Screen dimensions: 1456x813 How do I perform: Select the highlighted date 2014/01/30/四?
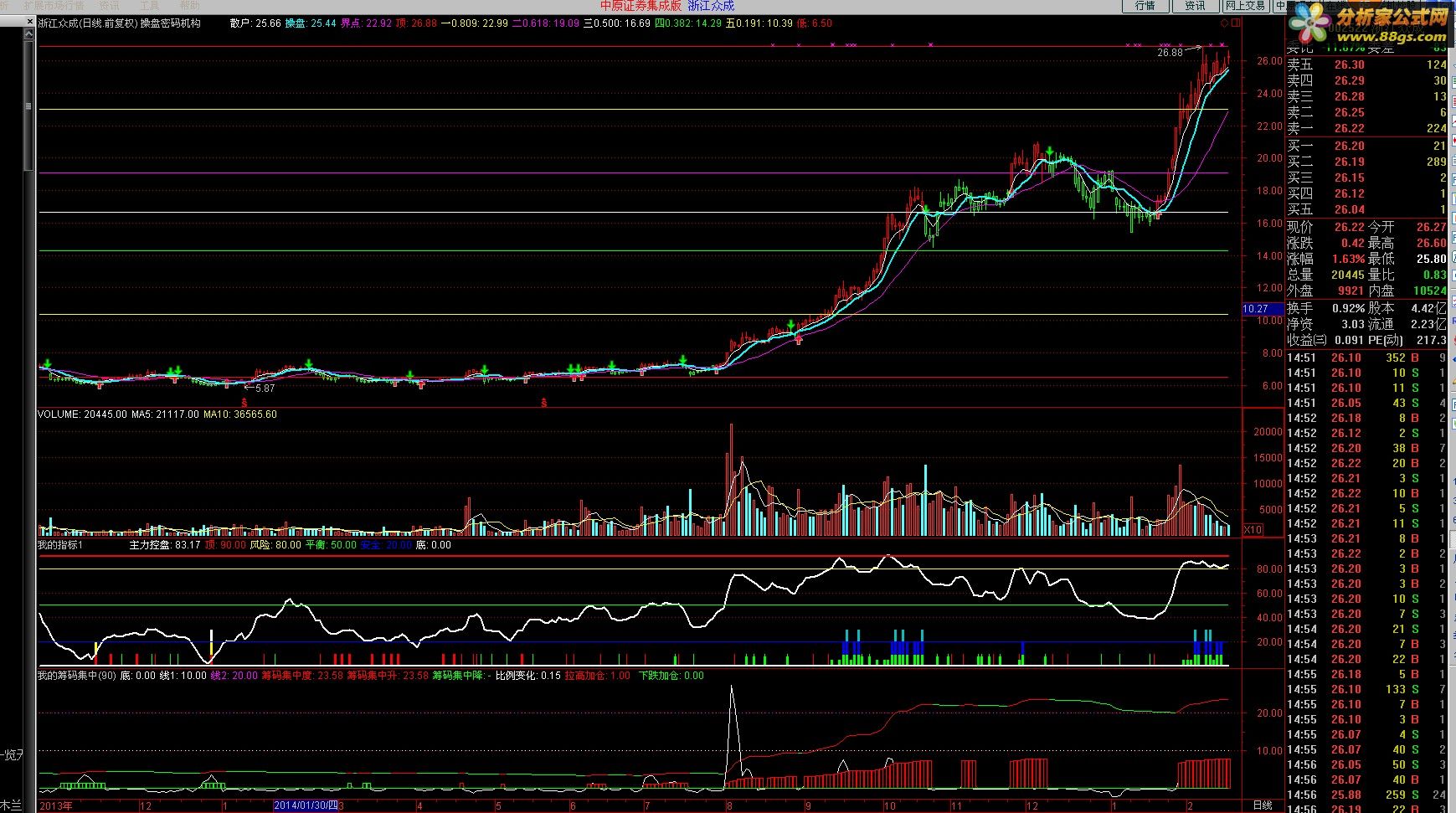(x=306, y=805)
